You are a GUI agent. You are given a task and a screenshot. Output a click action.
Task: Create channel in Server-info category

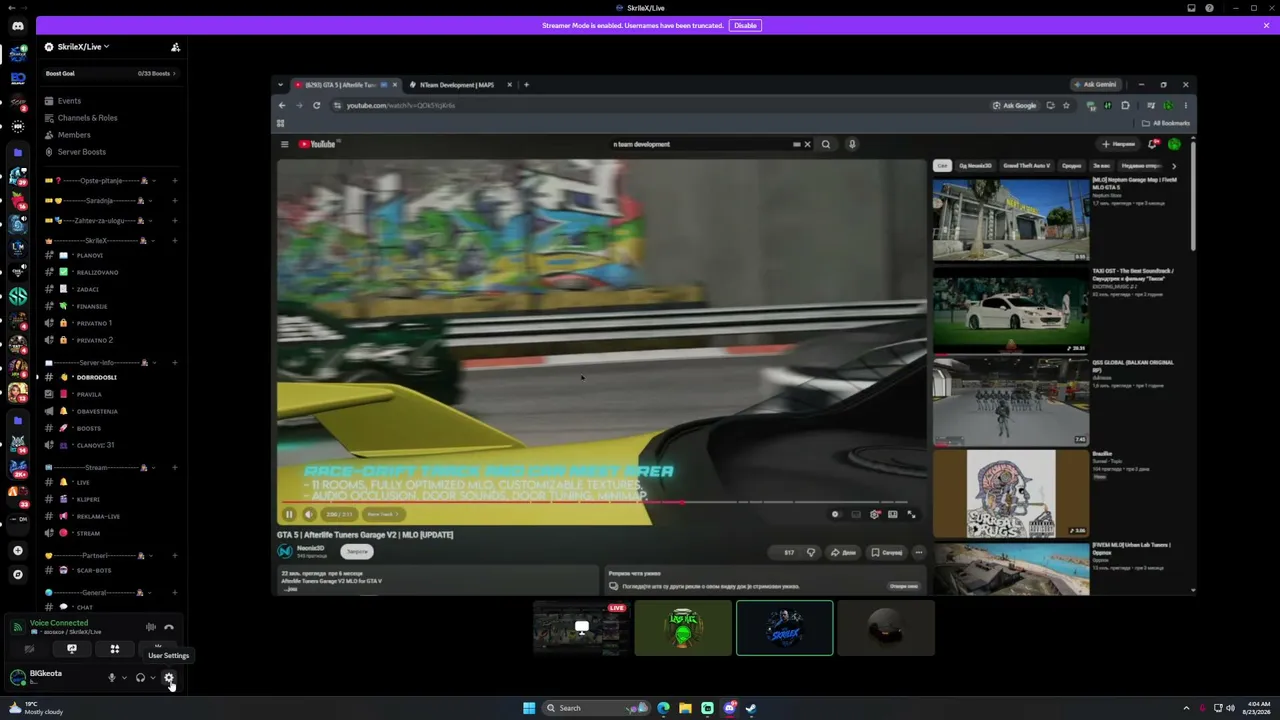click(x=174, y=363)
